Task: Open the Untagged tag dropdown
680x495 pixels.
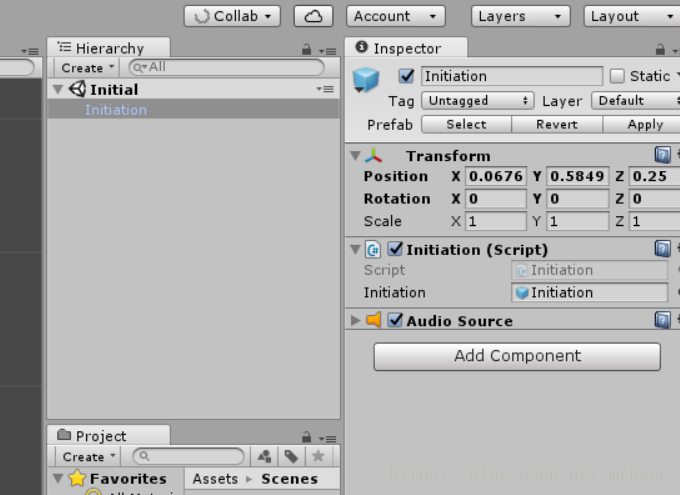Action: click(477, 101)
